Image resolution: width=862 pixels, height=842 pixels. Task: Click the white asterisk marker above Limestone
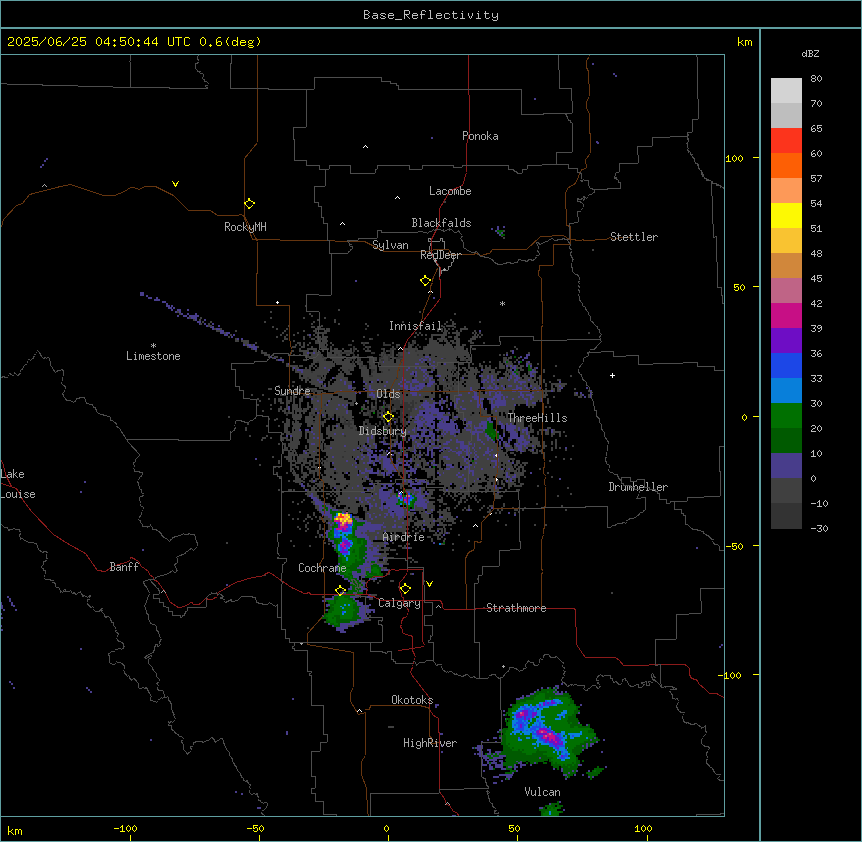tap(153, 346)
